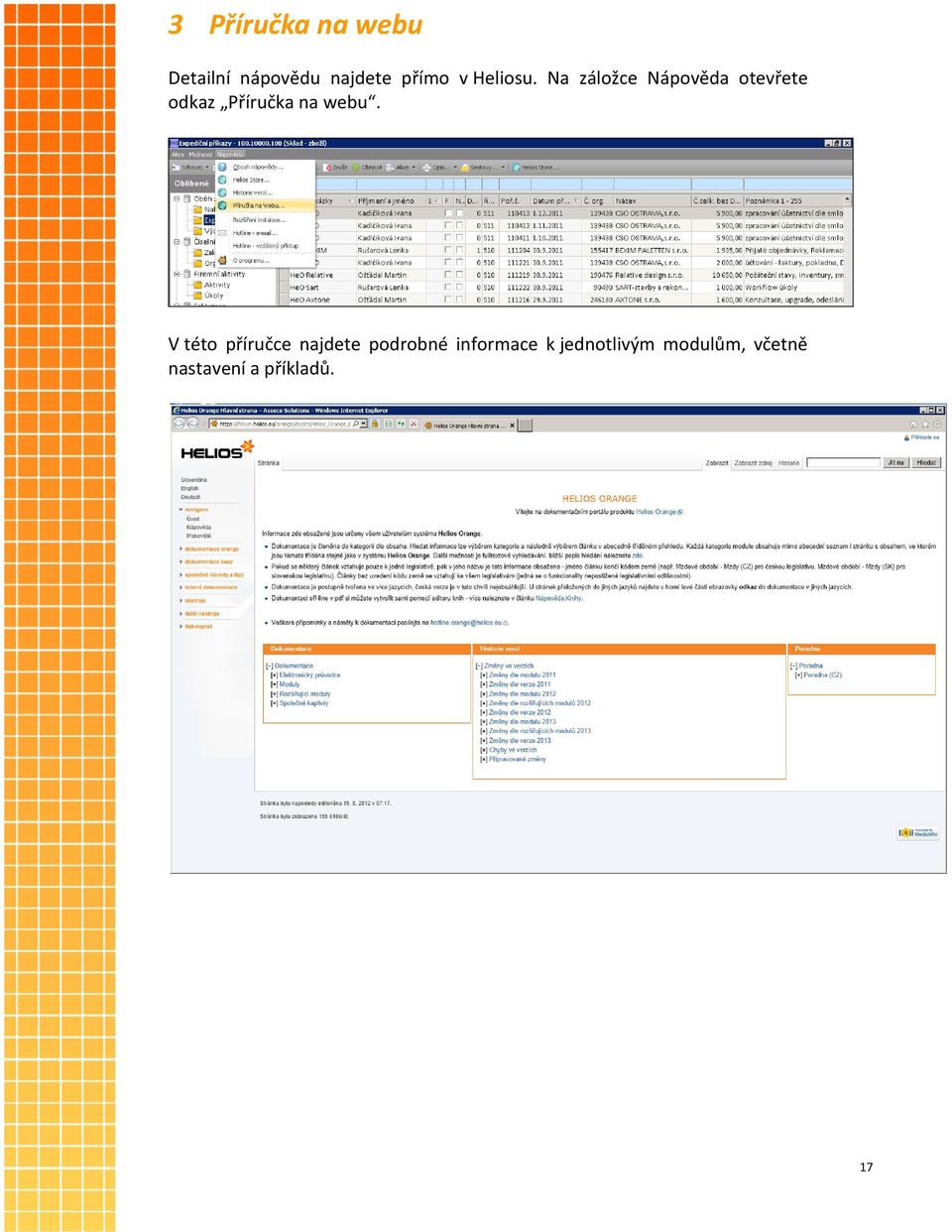Screen dimensions: 952x1232
Task: Click the globe icon beside Příručka na webu
Action: (223, 205)
